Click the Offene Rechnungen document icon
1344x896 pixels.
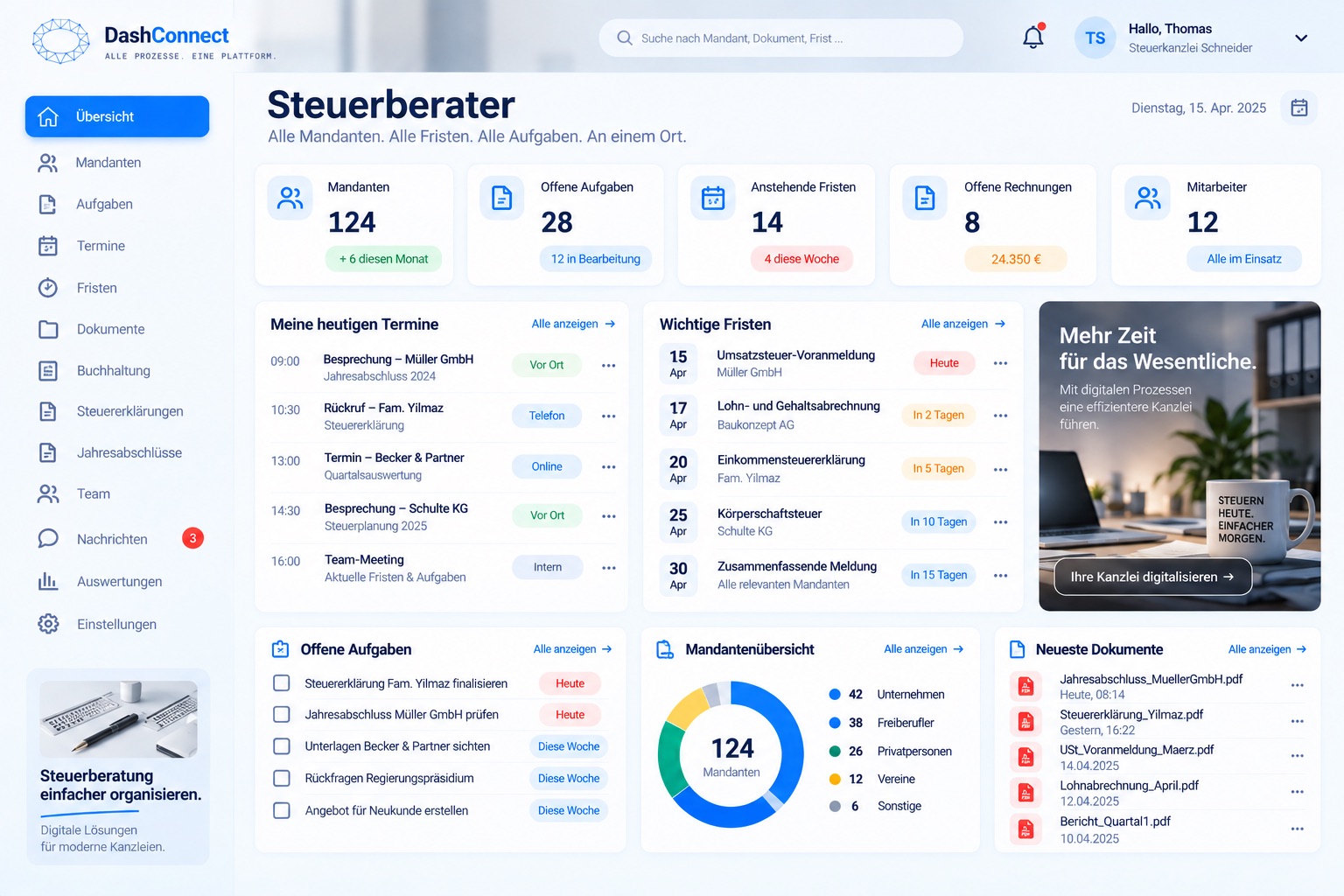925,198
